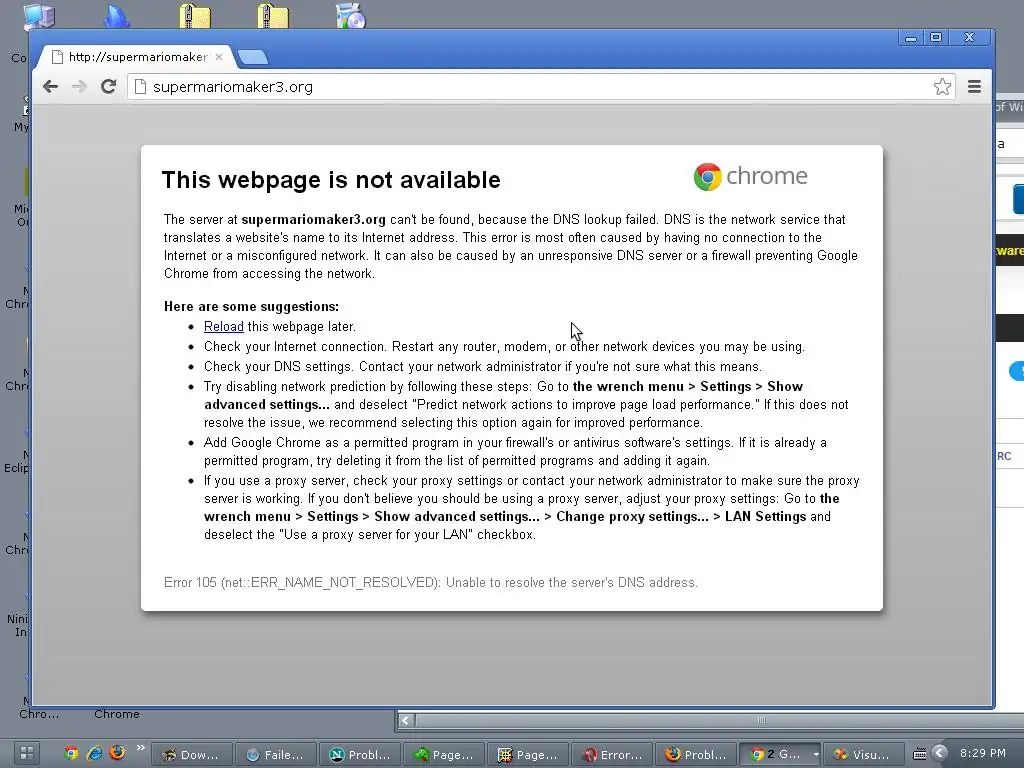
Task: Select the Chrome desktop shortcut label
Action: 117,714
